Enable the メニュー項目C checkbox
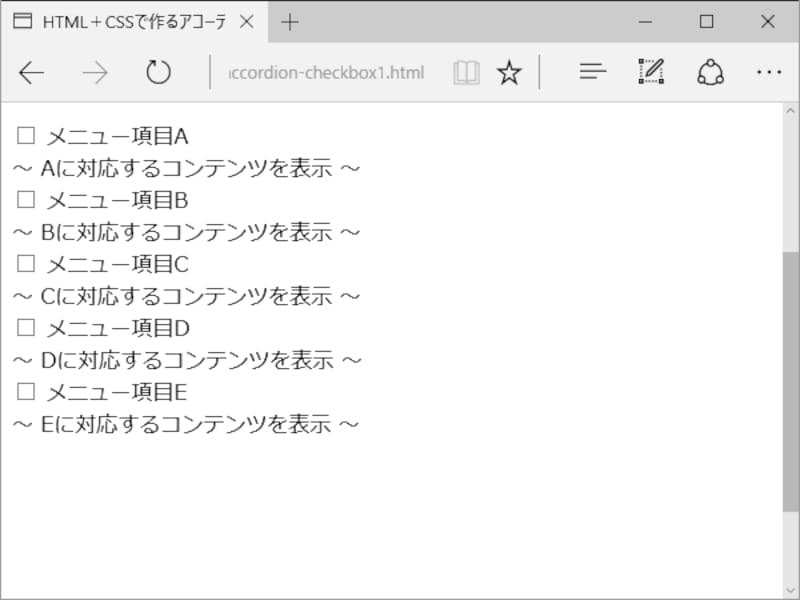This screenshot has height=600, width=800. coord(26,263)
